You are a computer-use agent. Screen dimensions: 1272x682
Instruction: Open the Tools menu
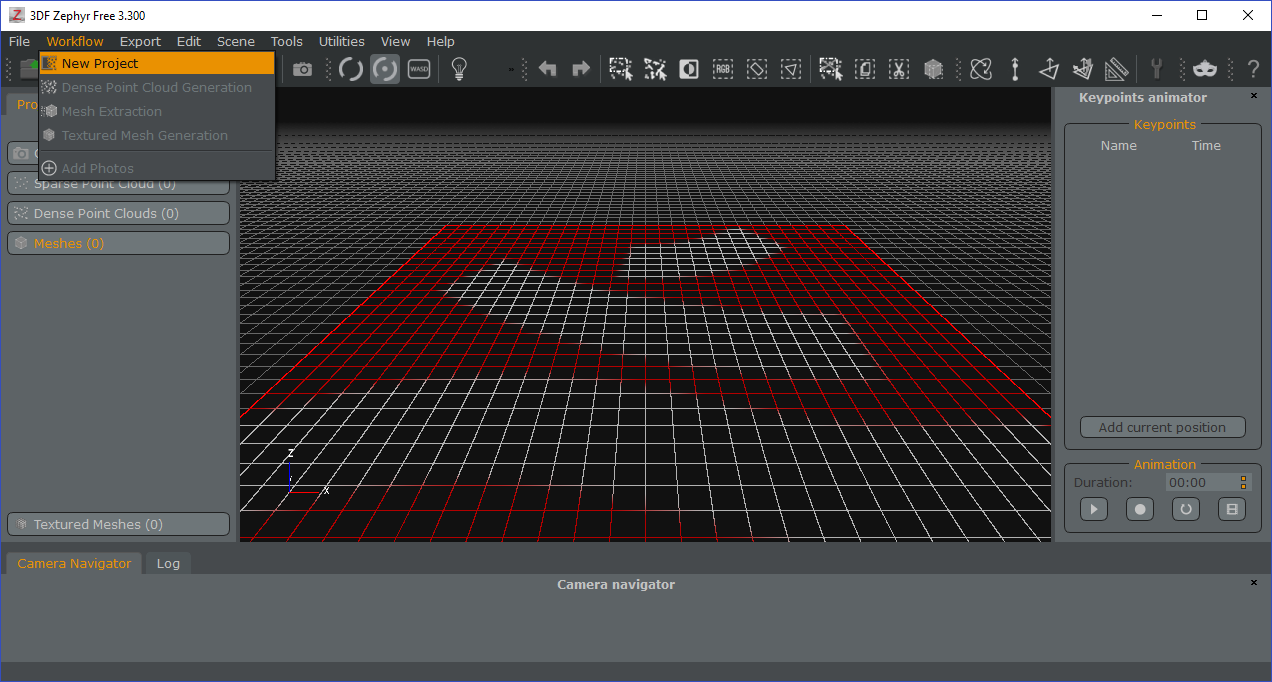[x=286, y=41]
